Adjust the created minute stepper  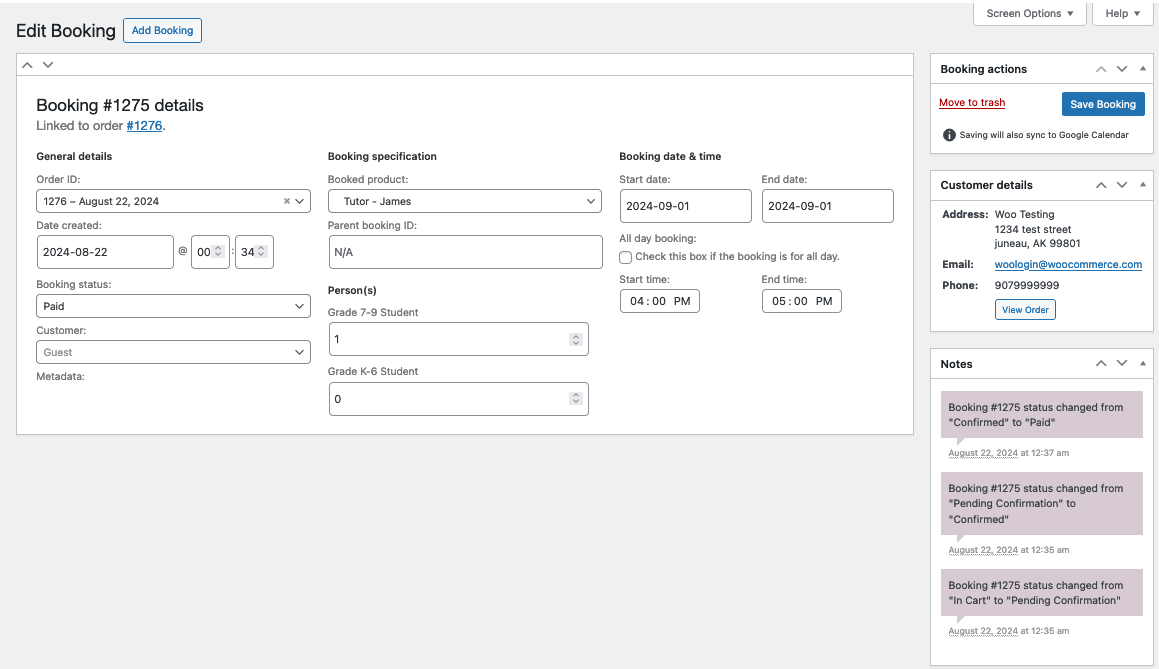(261, 252)
